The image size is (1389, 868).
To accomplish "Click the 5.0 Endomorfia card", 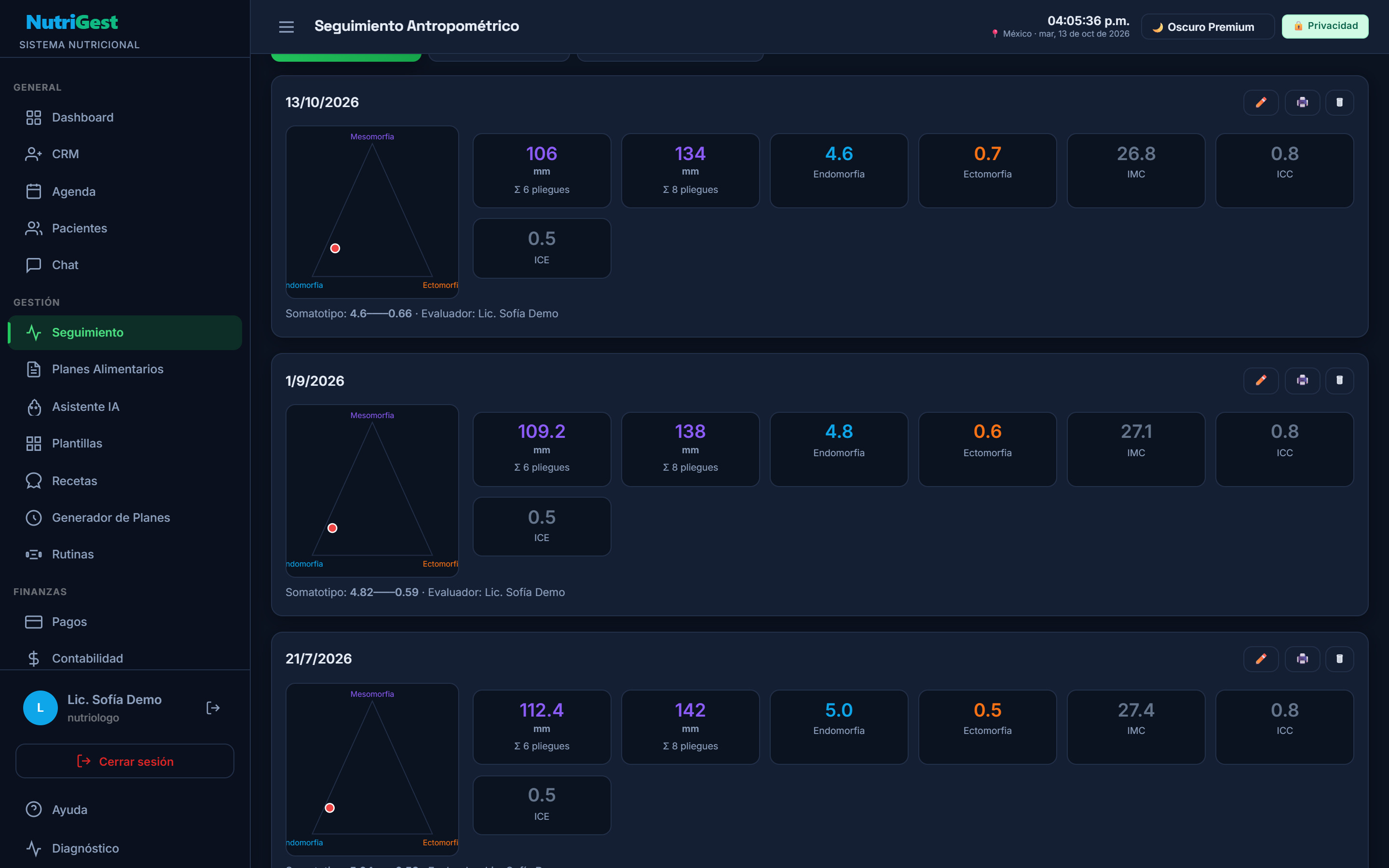I will pyautogui.click(x=839, y=727).
